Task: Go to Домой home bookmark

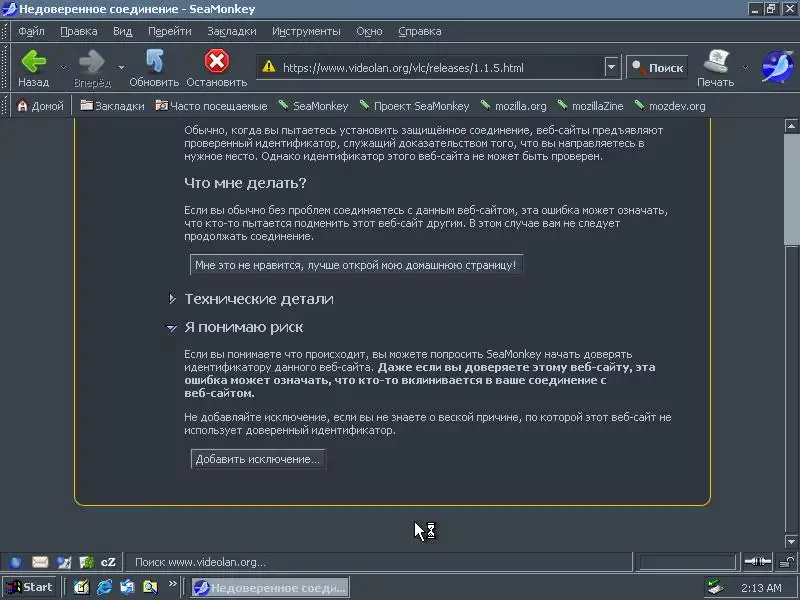Action: pos(40,106)
